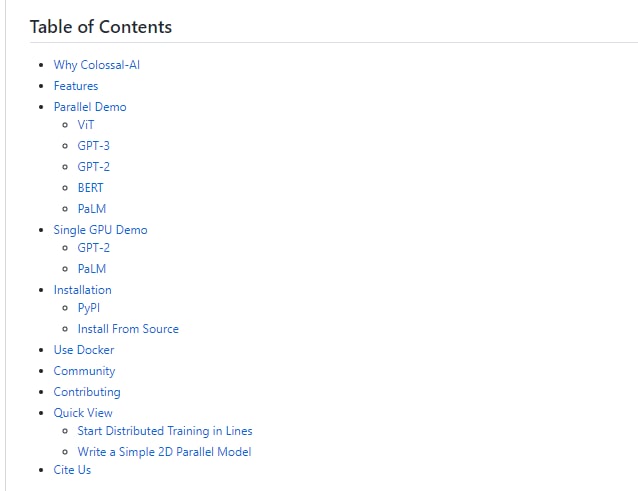Open Write a Simple 2D Parallel Model
Screen dimensions: 638x491
pos(164,452)
